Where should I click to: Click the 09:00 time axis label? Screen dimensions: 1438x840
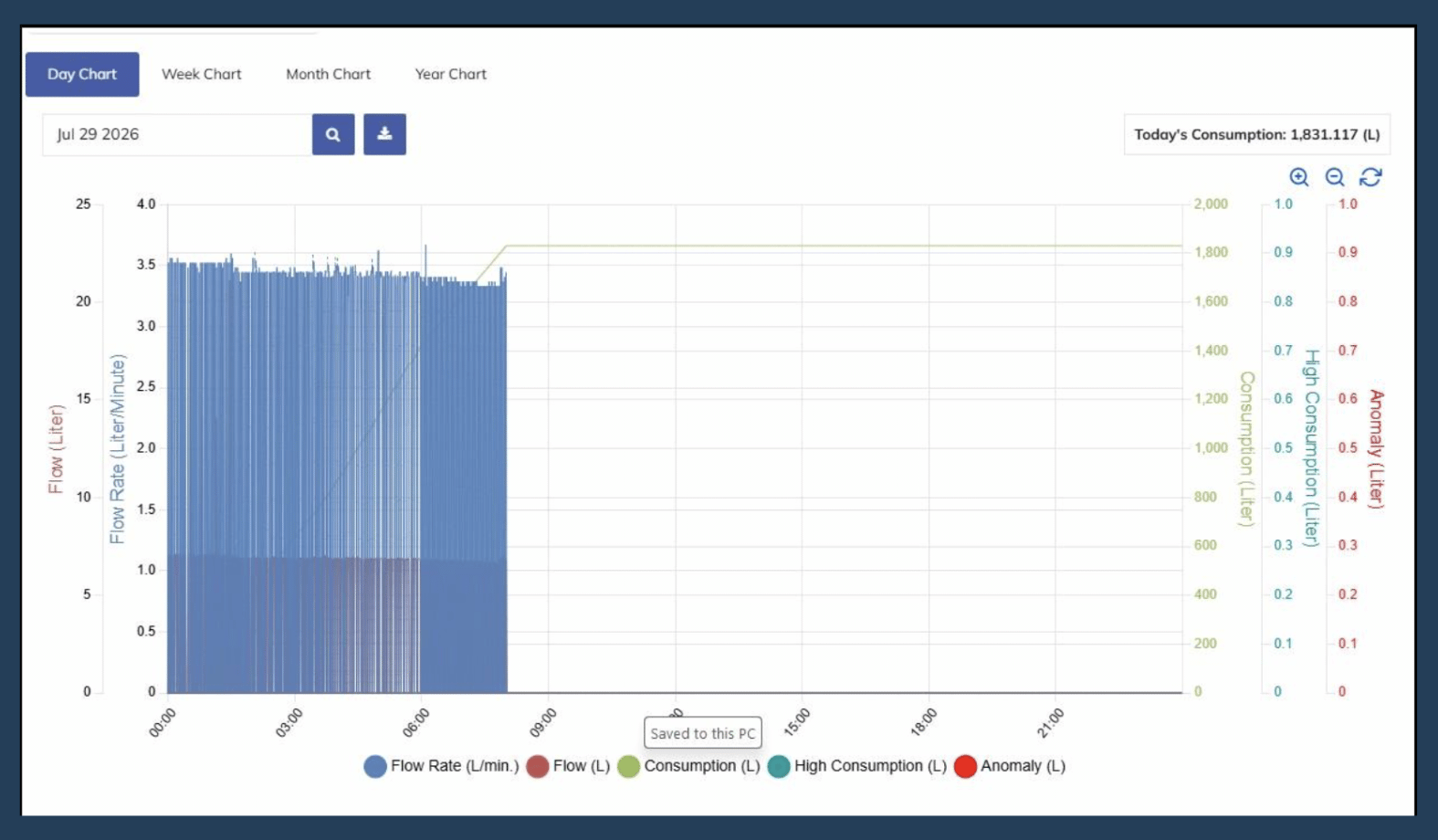pos(542,723)
